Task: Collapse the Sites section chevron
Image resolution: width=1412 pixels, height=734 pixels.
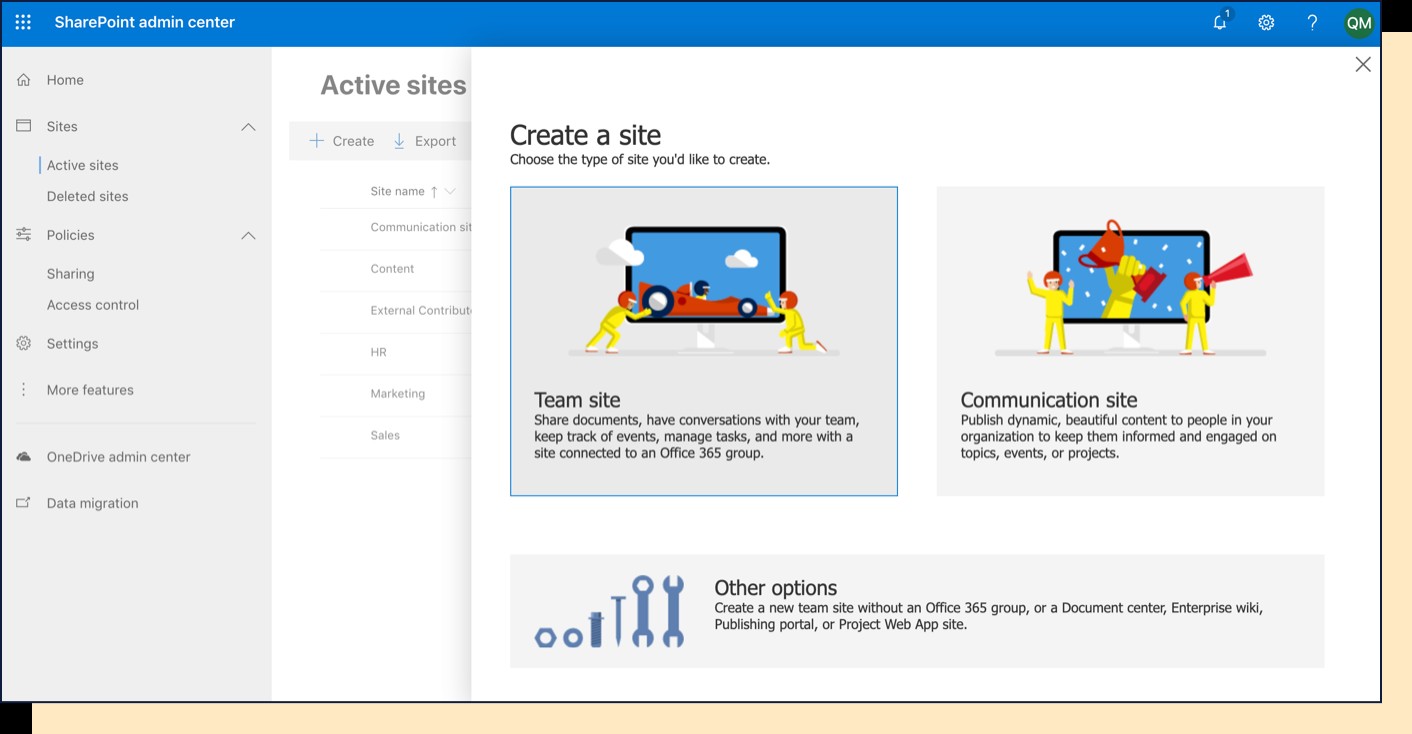Action: (x=248, y=127)
